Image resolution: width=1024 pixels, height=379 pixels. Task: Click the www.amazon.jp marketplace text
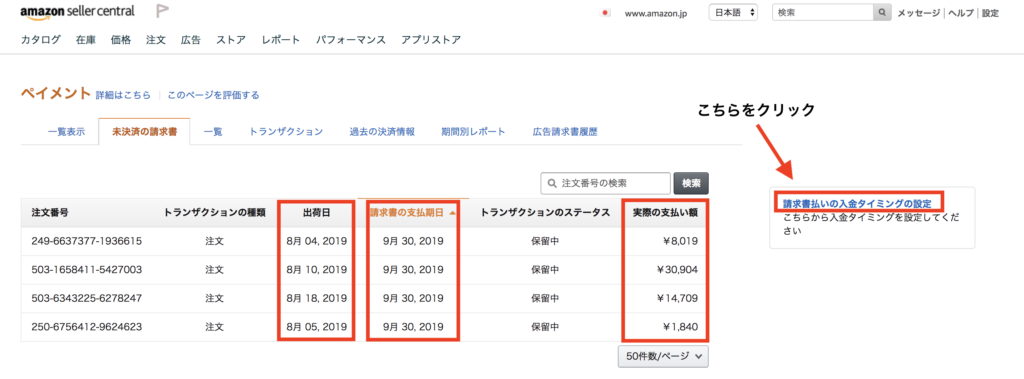[x=656, y=13]
